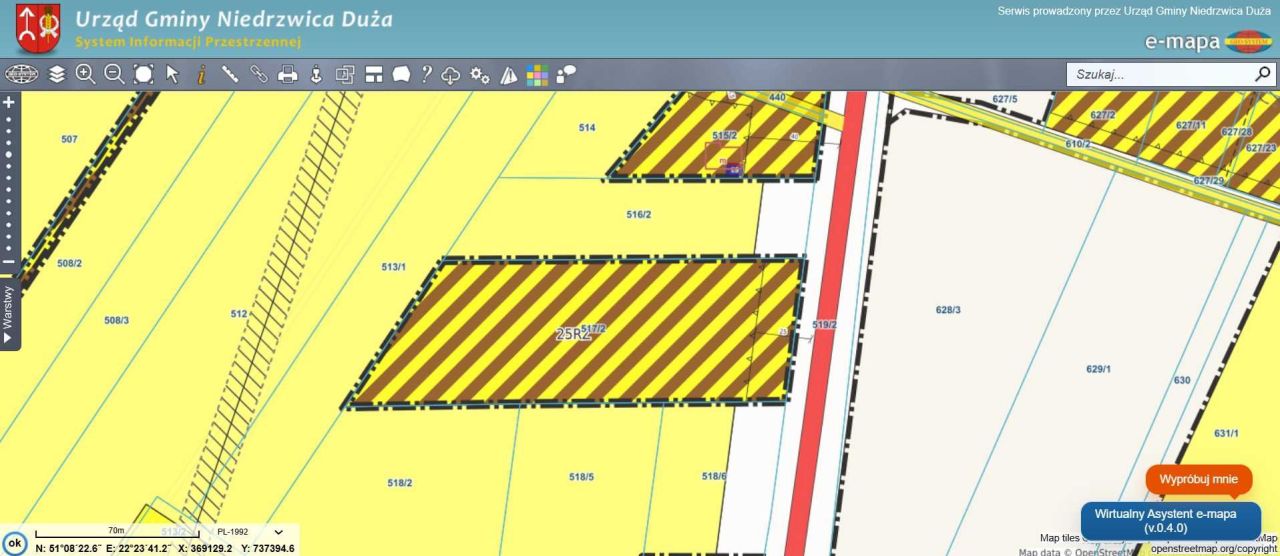Select the arrow pointer tool
1280x556 pixels.
point(172,74)
